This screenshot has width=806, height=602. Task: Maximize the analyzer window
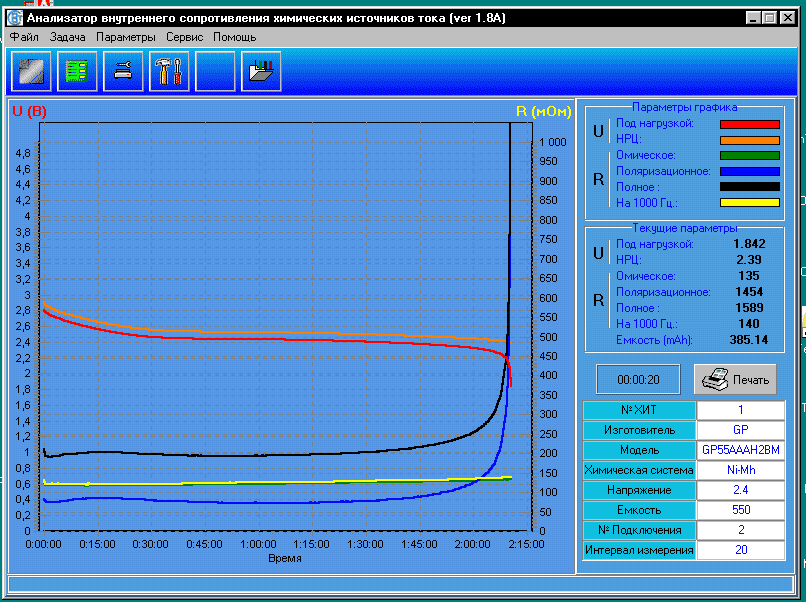[770, 18]
